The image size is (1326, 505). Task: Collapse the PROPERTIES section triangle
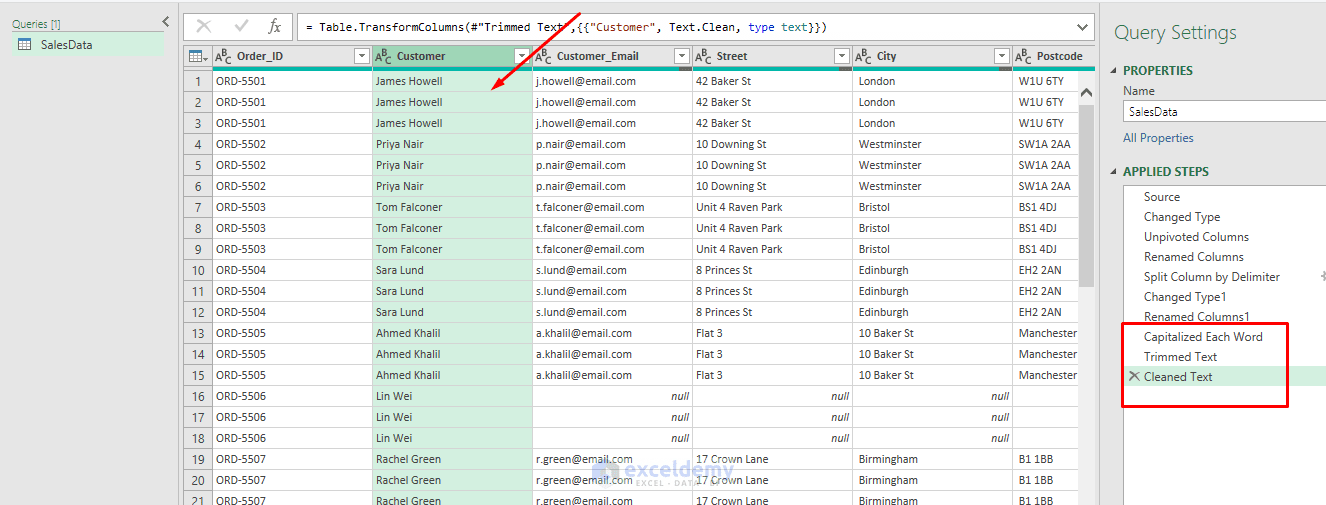pos(1115,71)
